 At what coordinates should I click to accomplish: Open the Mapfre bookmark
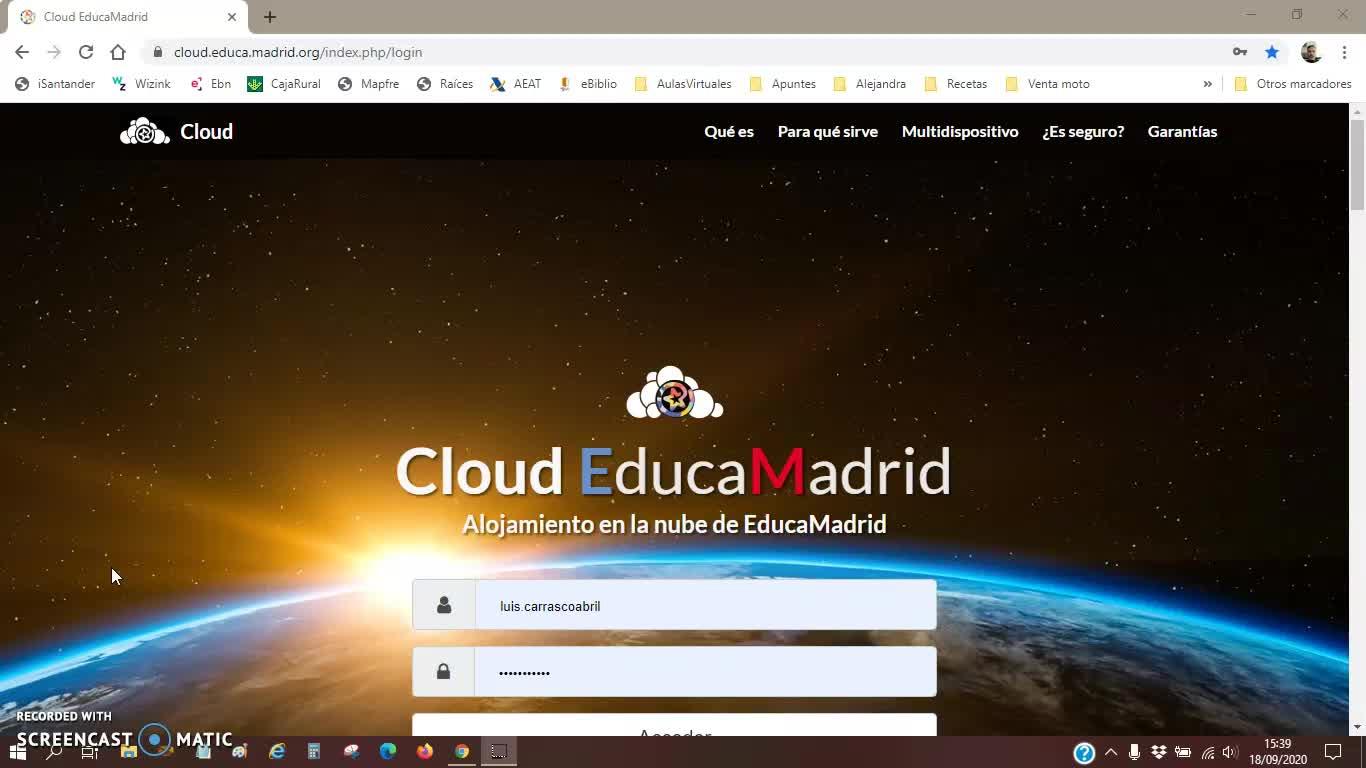pyautogui.click(x=368, y=84)
